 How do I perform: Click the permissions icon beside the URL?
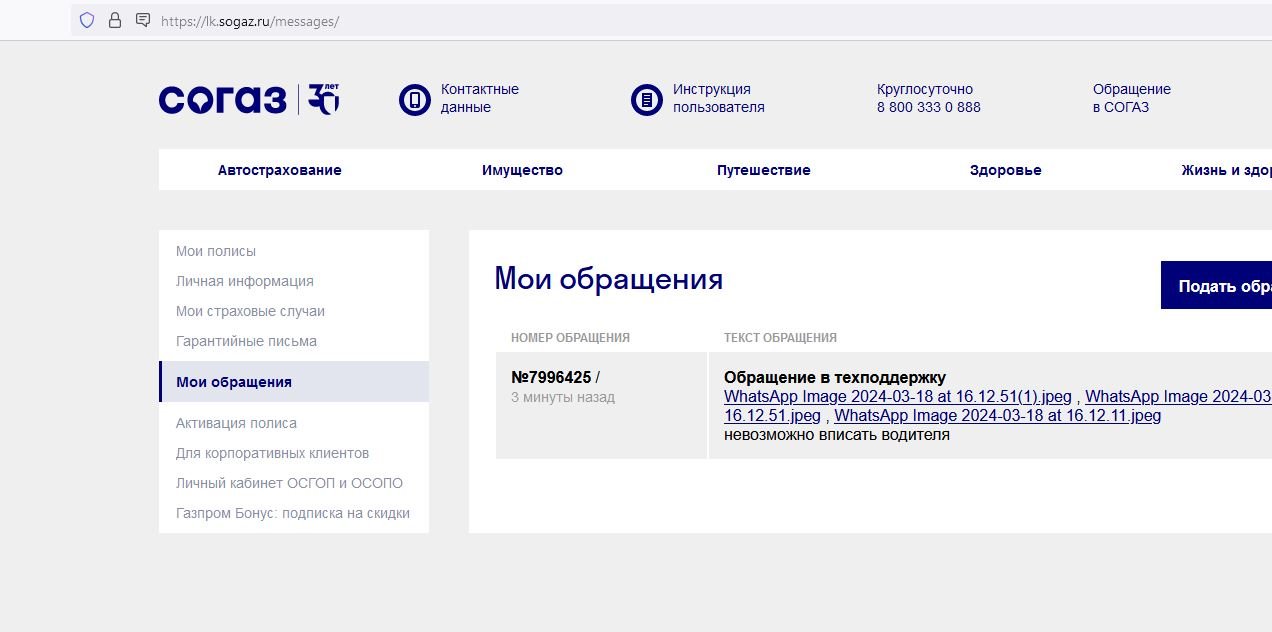tap(143, 20)
